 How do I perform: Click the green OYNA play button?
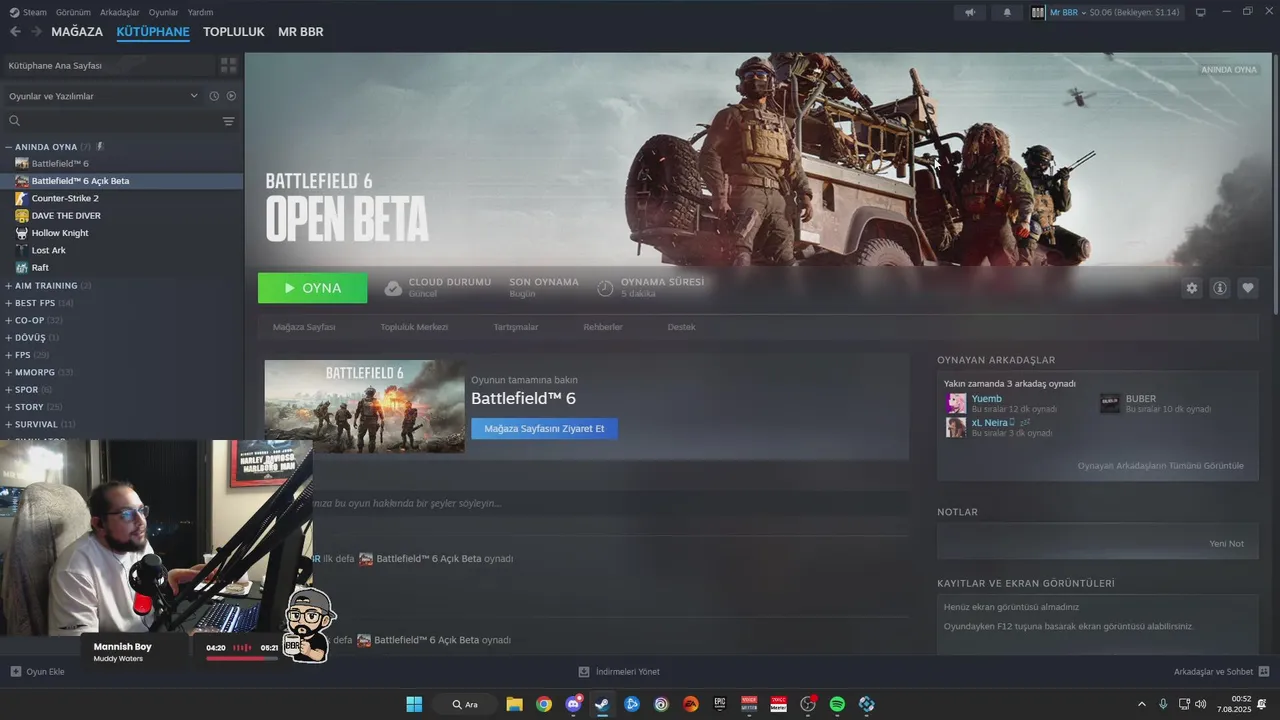click(312, 288)
